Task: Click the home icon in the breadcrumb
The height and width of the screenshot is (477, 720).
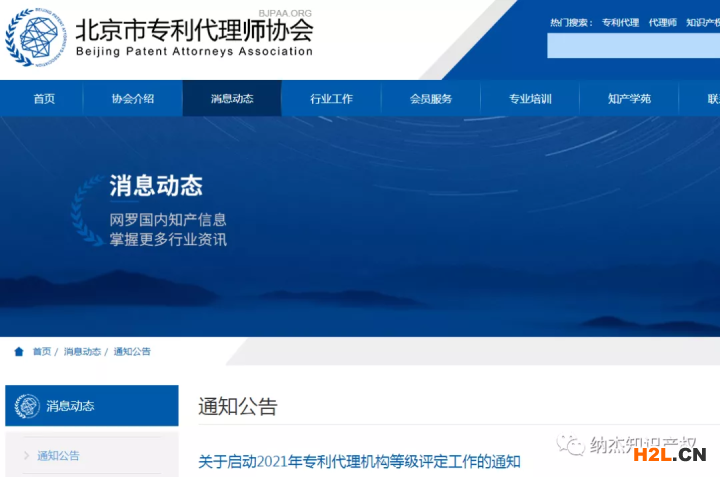Action: [x=19, y=352]
